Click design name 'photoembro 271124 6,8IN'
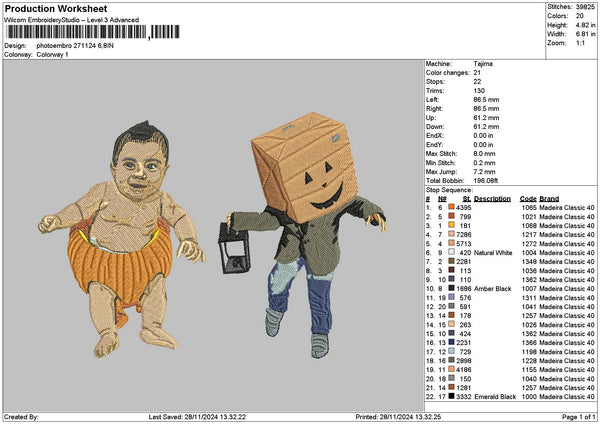 click(x=75, y=46)
